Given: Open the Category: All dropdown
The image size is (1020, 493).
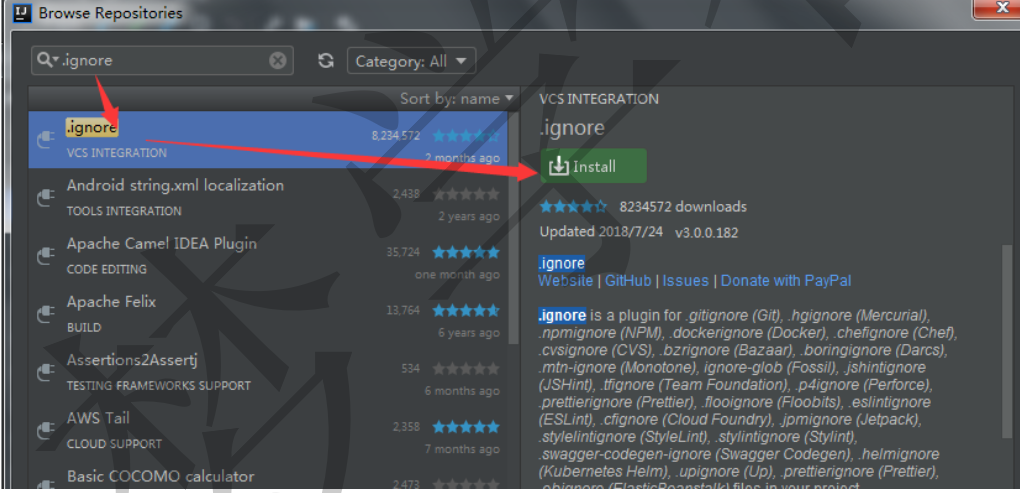Looking at the screenshot, I should (411, 61).
